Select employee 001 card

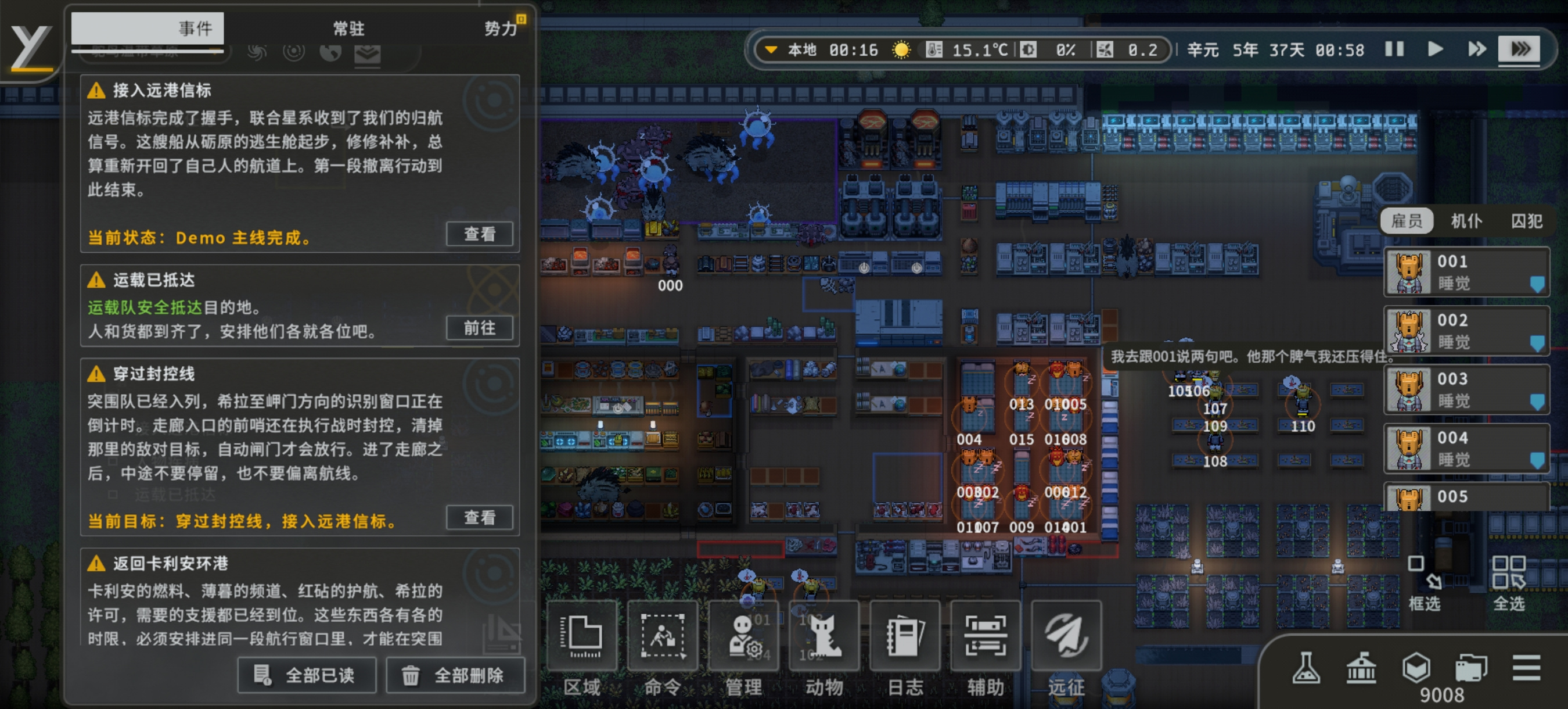[x=1466, y=271]
